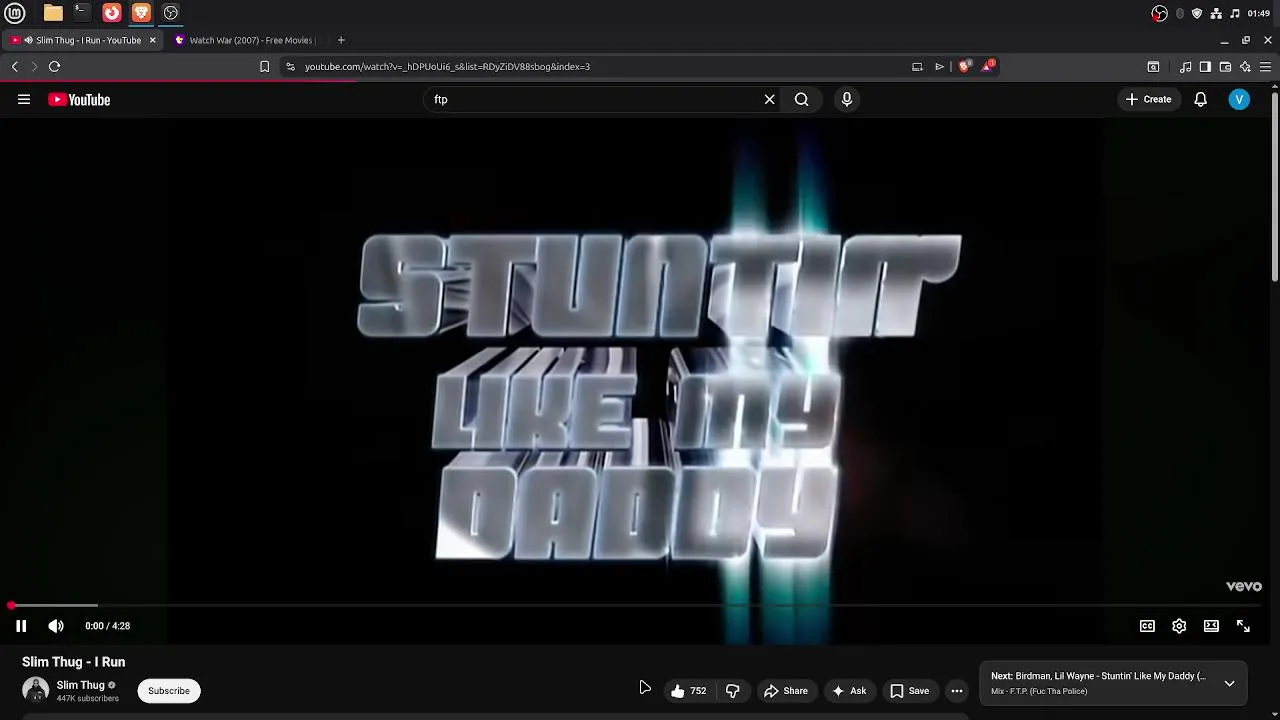Open the YouTube guide hamburger menu
The height and width of the screenshot is (720, 1280).
coord(24,99)
